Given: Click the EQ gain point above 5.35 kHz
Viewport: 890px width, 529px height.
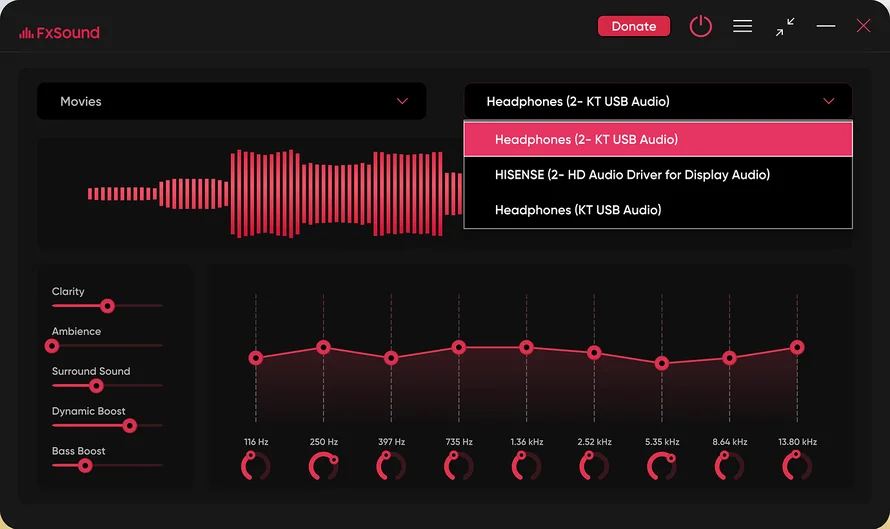Looking at the screenshot, I should pos(661,363).
